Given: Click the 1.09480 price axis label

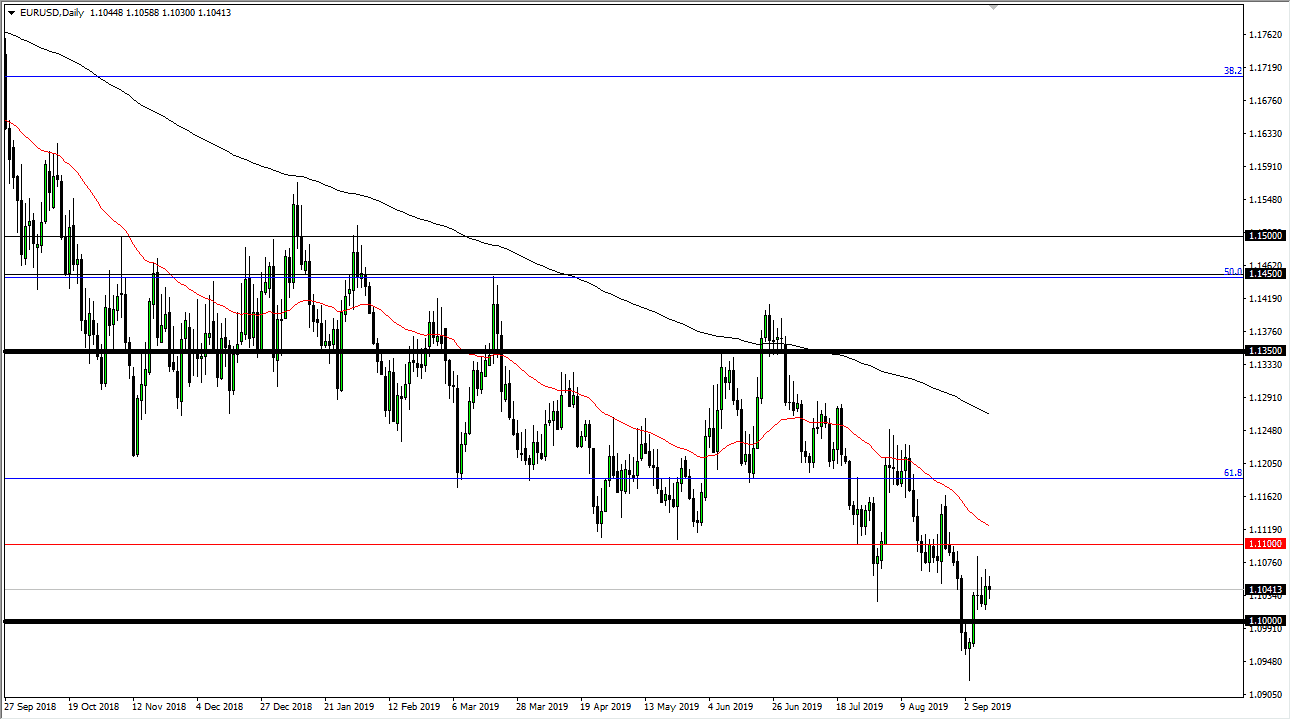Looking at the screenshot, I should (1265, 662).
